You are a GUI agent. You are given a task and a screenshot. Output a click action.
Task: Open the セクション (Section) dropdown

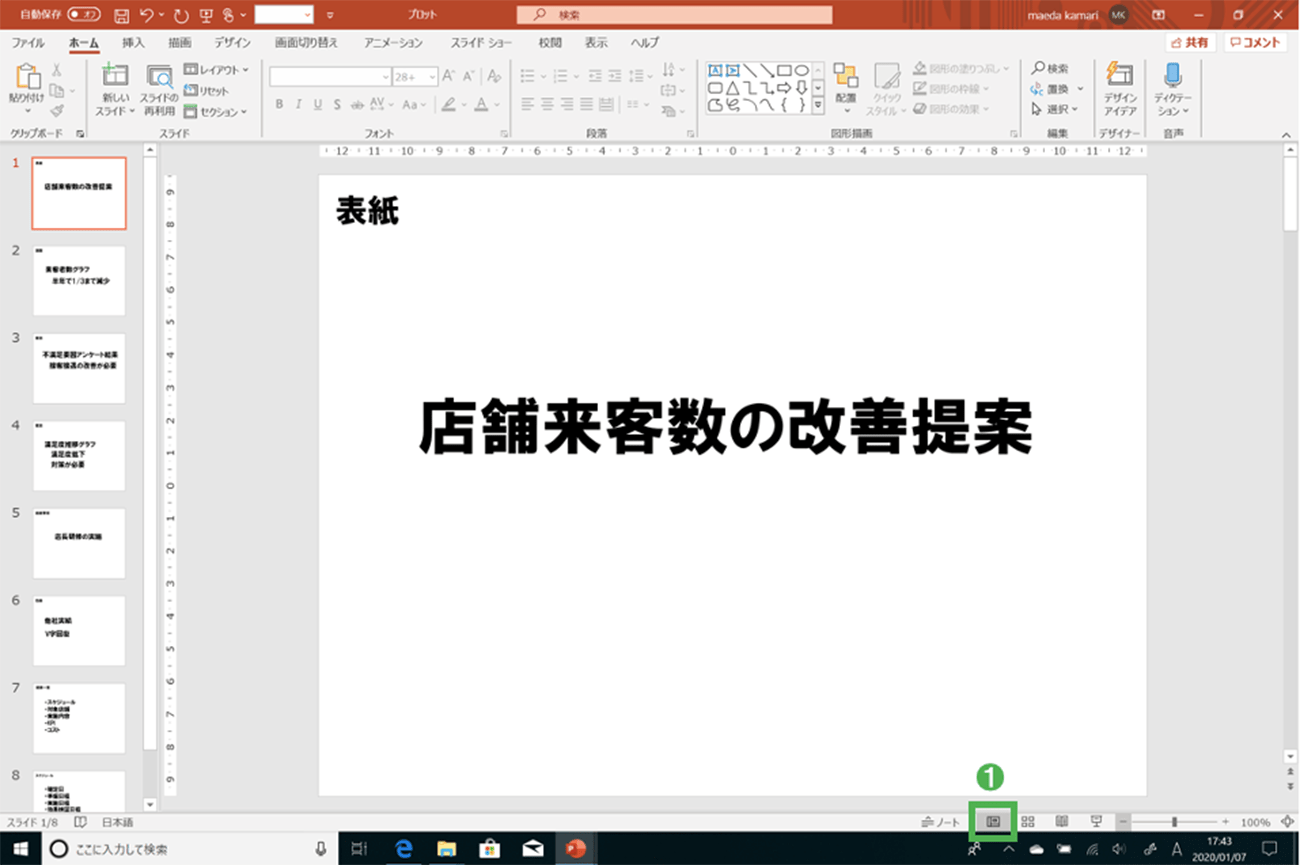215,112
